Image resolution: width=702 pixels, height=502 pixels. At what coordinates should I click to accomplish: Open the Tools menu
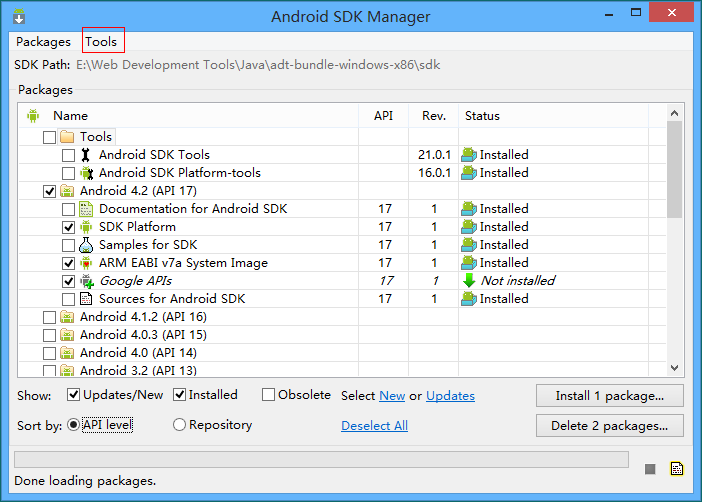click(101, 42)
